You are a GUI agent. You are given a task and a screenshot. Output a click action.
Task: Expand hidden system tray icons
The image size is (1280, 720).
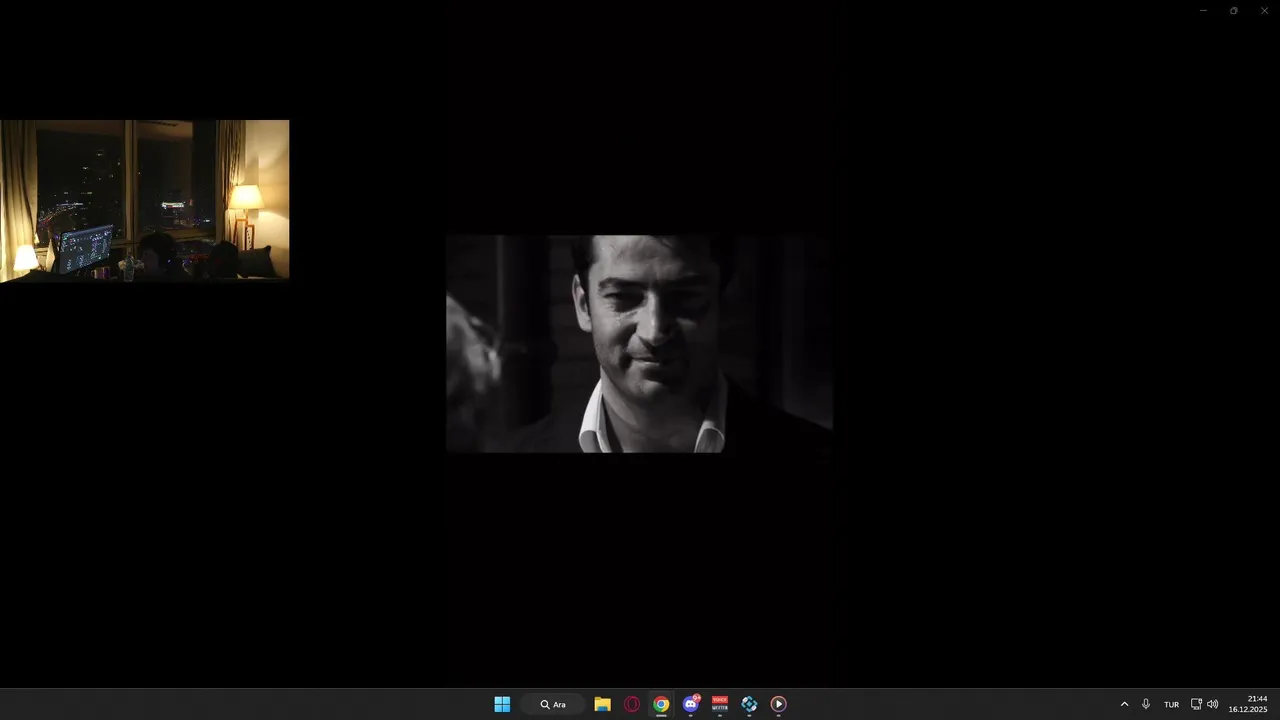click(1124, 704)
